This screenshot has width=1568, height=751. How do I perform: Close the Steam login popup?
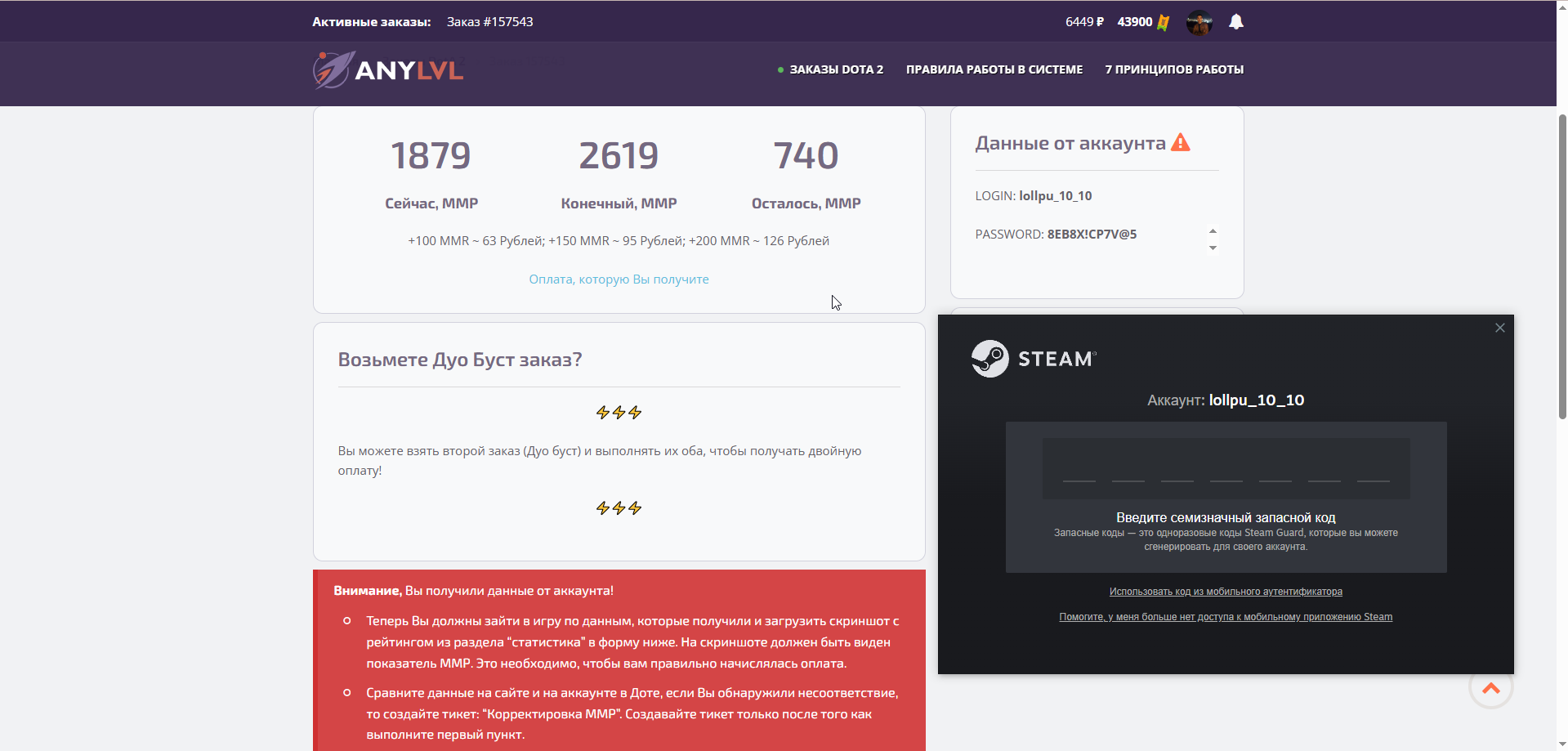point(1500,328)
